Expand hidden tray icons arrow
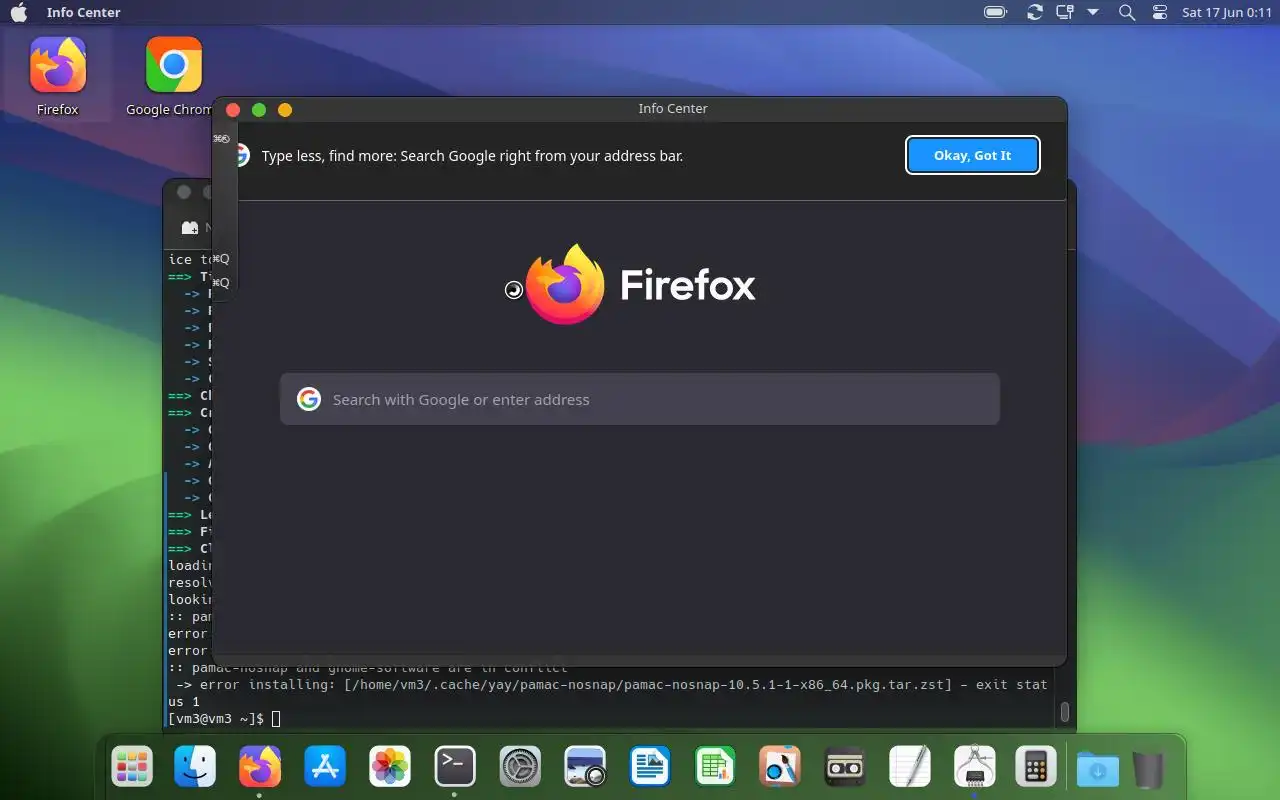 point(1093,12)
